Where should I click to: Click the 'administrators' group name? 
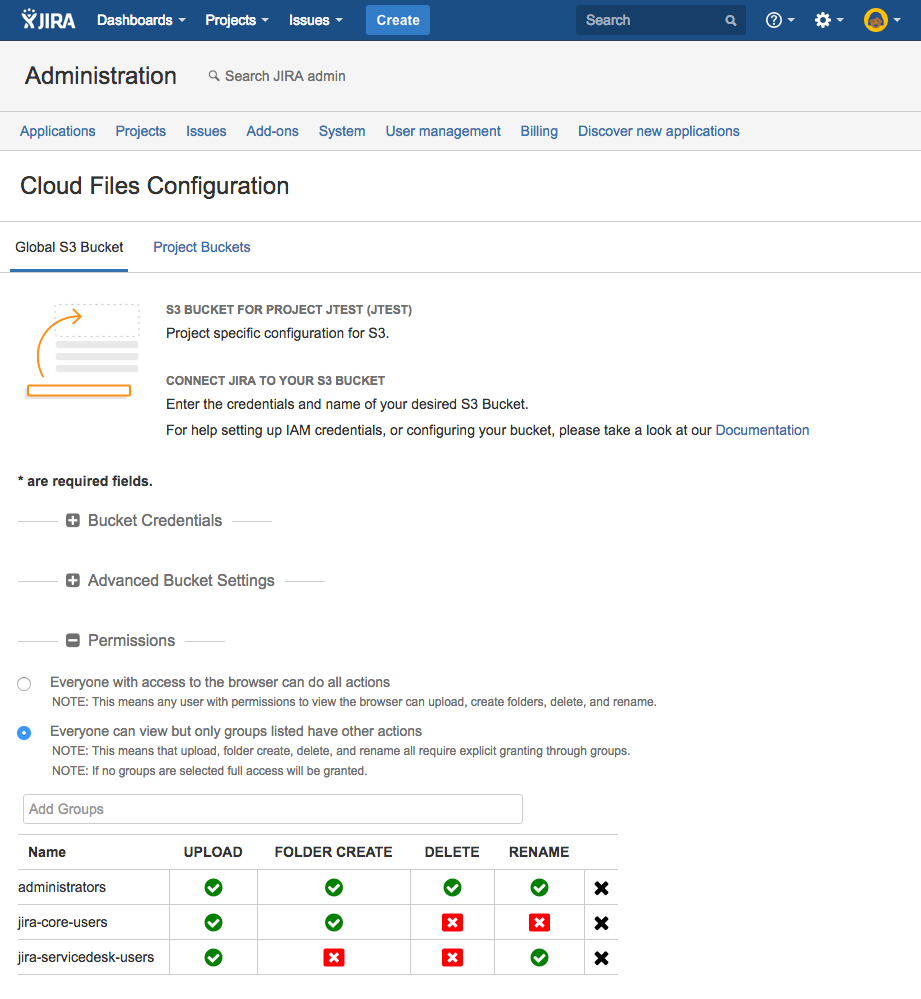(62, 888)
